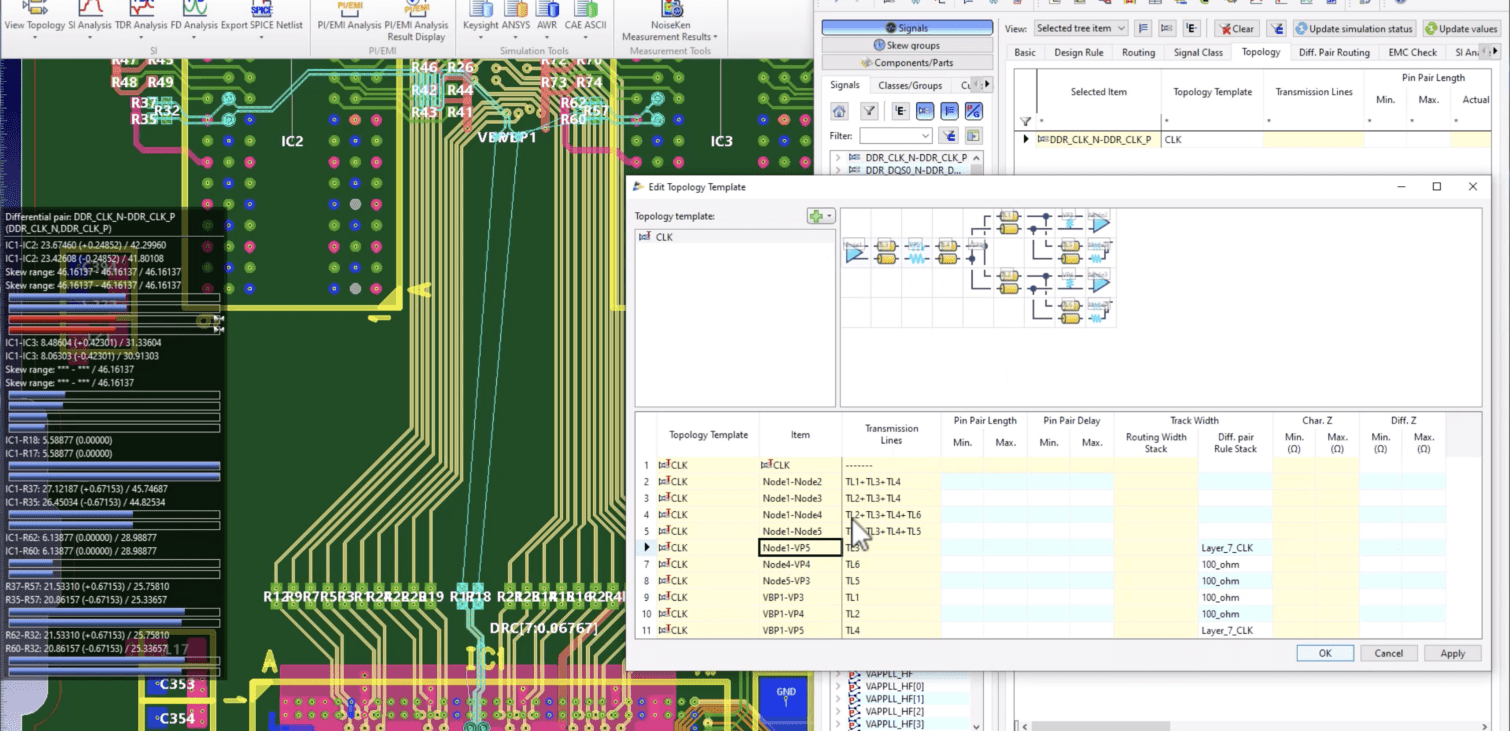Click the funnel icon in constraint table header
The width and height of the screenshot is (1510, 731).
[x=1025, y=122]
